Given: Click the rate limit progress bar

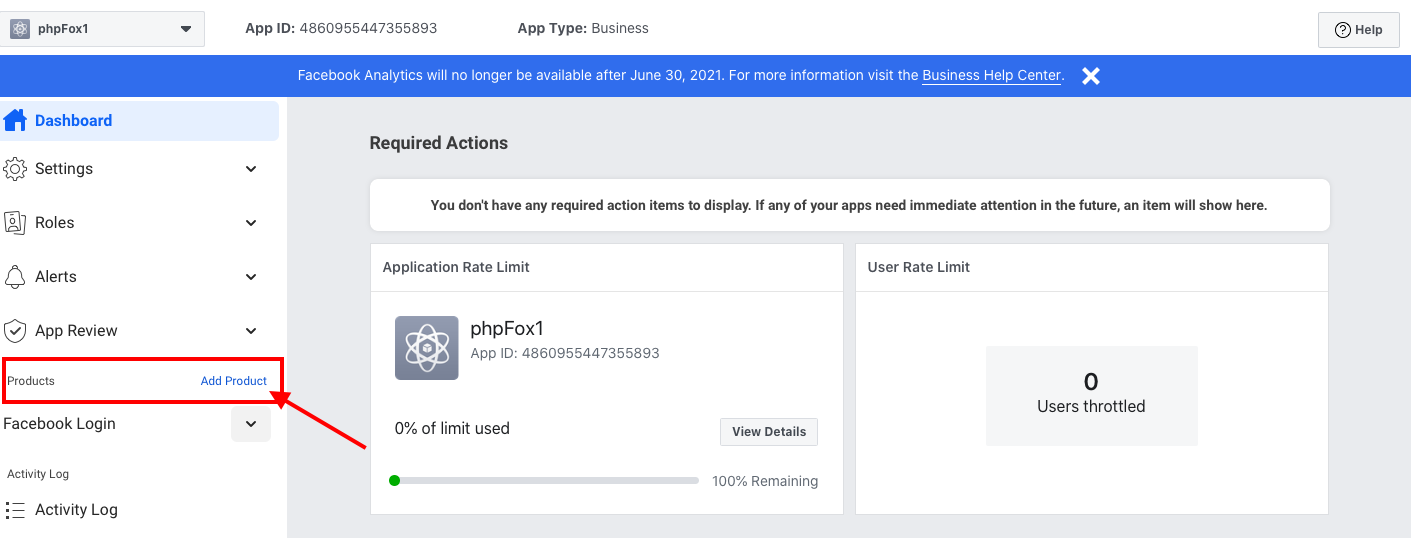Looking at the screenshot, I should click(544, 481).
